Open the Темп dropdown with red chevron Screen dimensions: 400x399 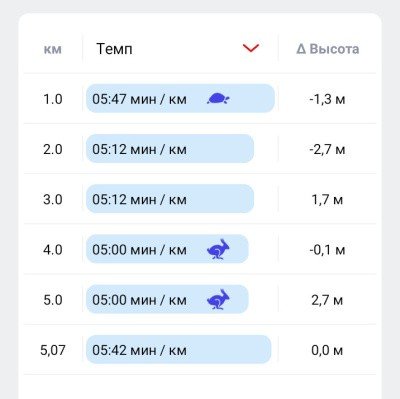(x=251, y=48)
